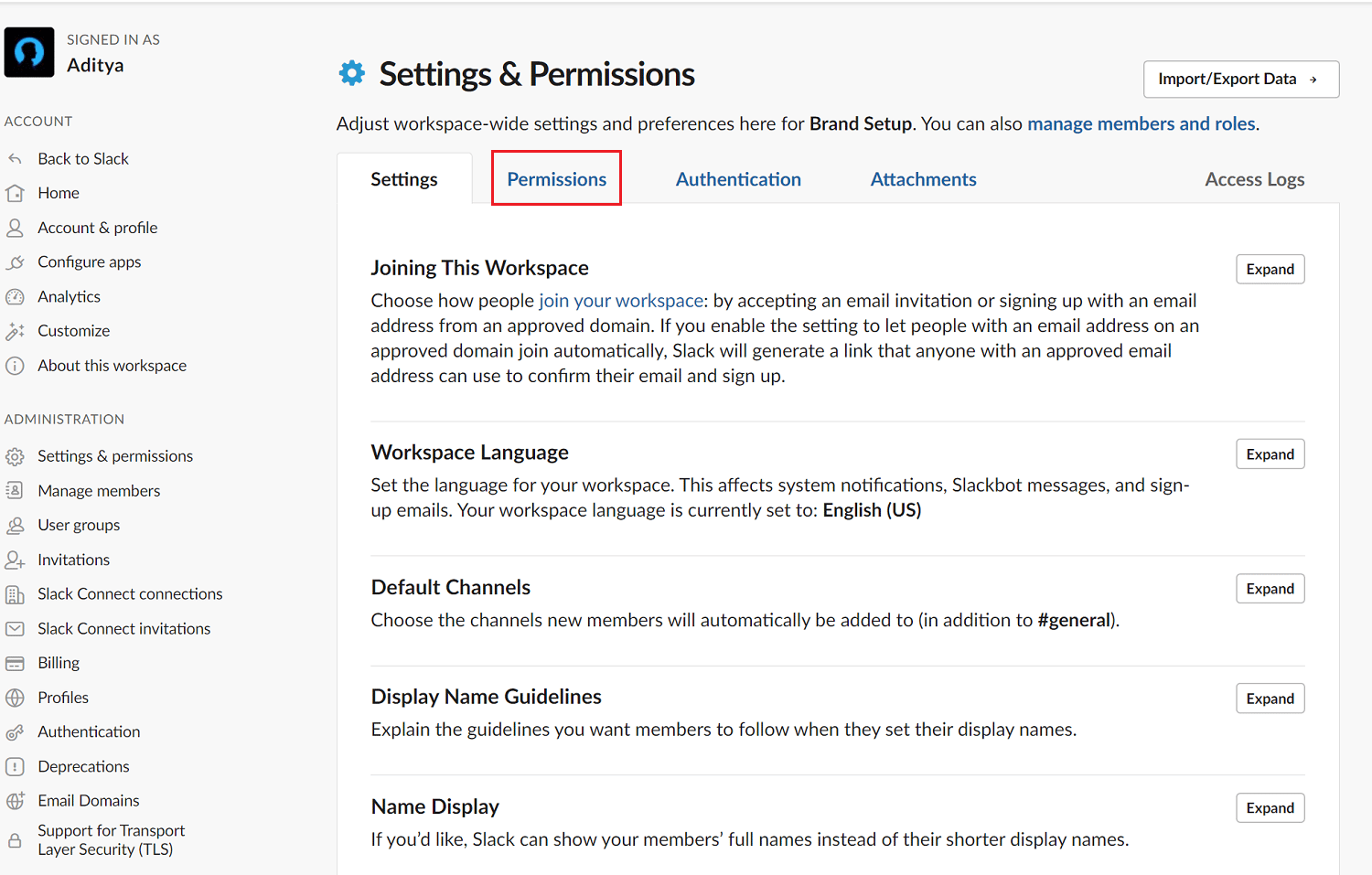Click the Aditya workspace avatar icon
The height and width of the screenshot is (875, 1372).
(x=29, y=52)
